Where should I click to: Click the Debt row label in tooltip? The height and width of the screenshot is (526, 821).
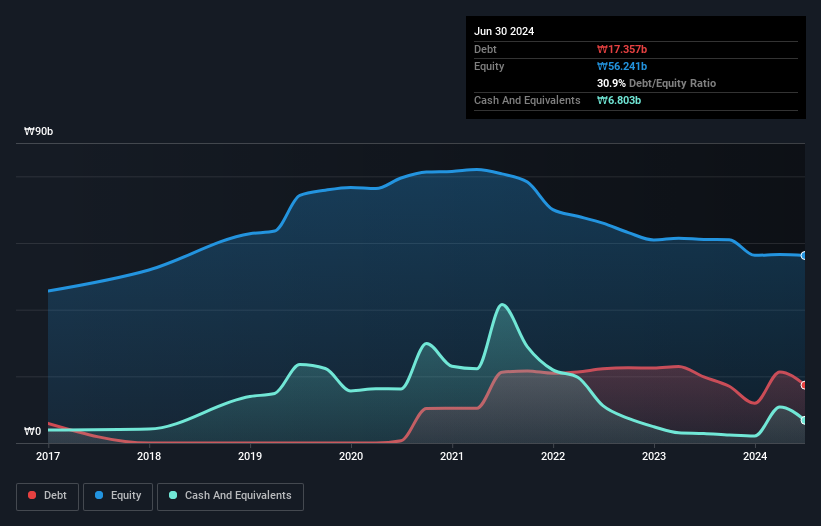[x=485, y=49]
